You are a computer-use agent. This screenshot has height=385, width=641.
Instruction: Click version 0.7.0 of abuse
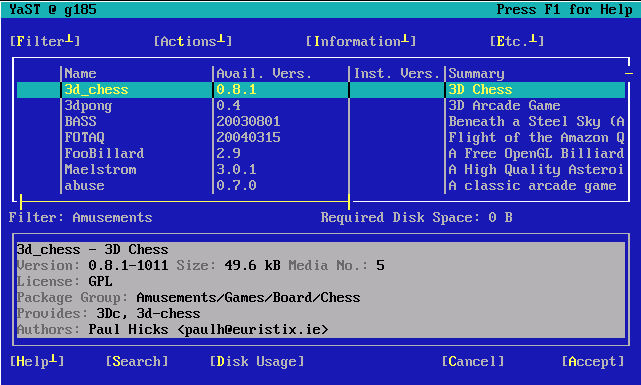pos(236,186)
